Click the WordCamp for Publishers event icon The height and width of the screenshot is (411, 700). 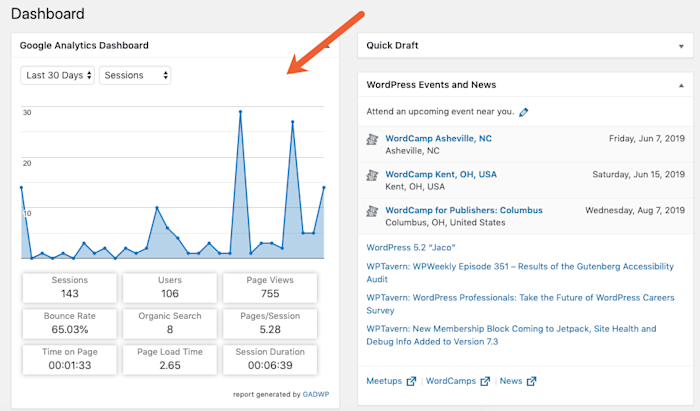[372, 211]
